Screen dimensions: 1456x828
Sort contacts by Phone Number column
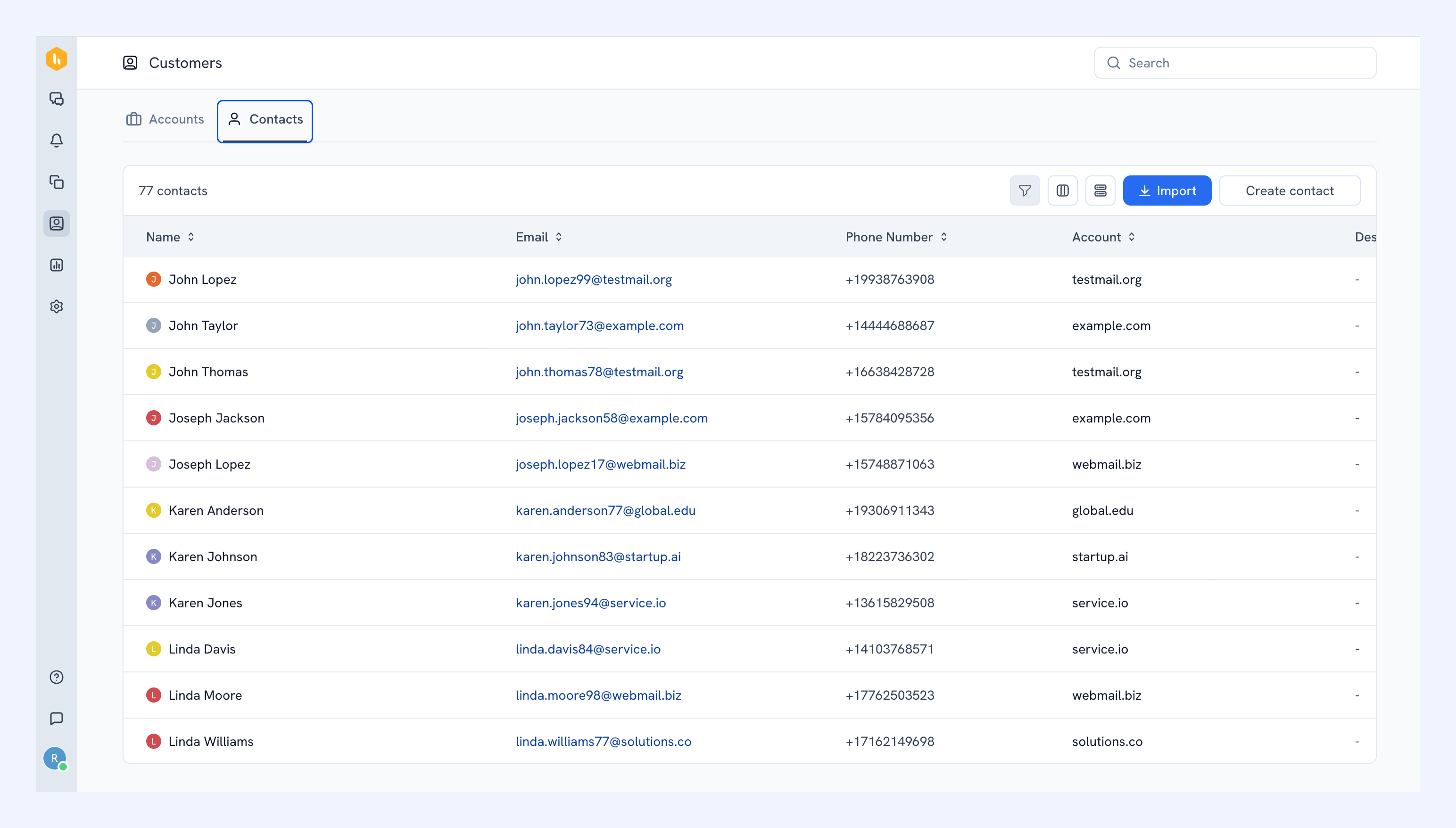pyautogui.click(x=896, y=237)
